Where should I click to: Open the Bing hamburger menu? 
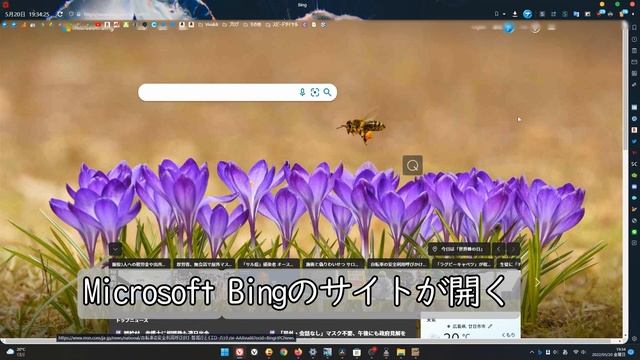(552, 27)
